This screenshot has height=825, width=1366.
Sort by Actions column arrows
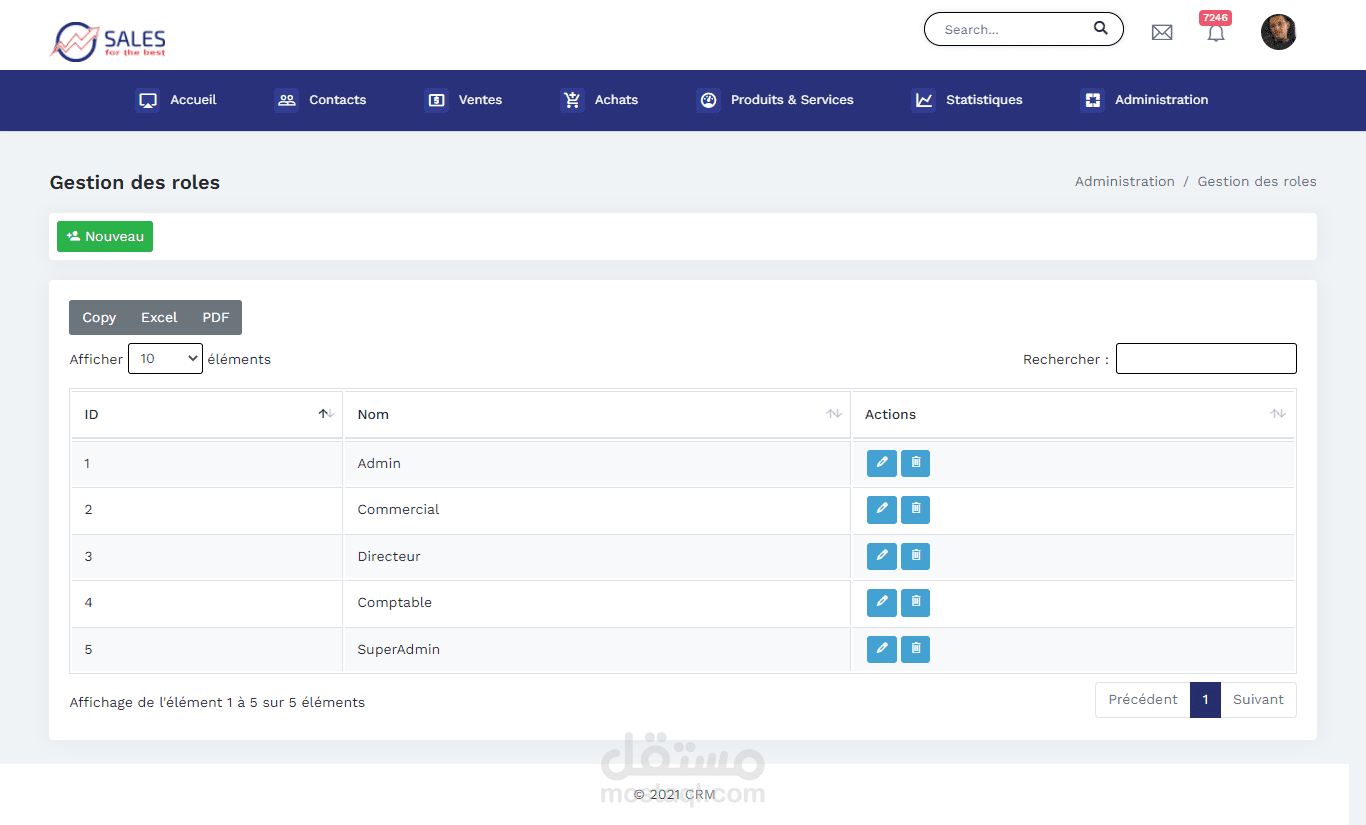(x=1278, y=414)
